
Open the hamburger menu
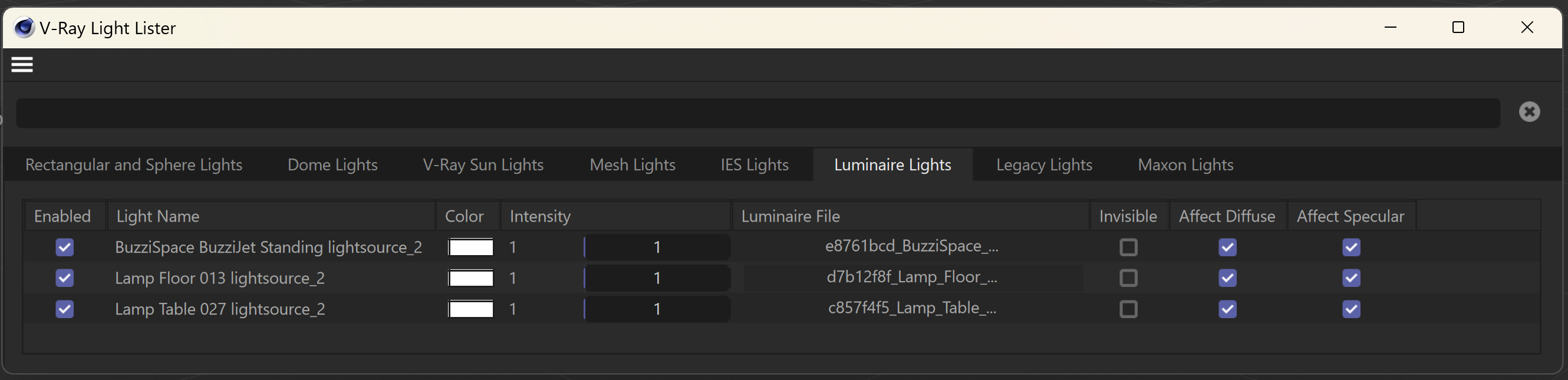[x=22, y=64]
